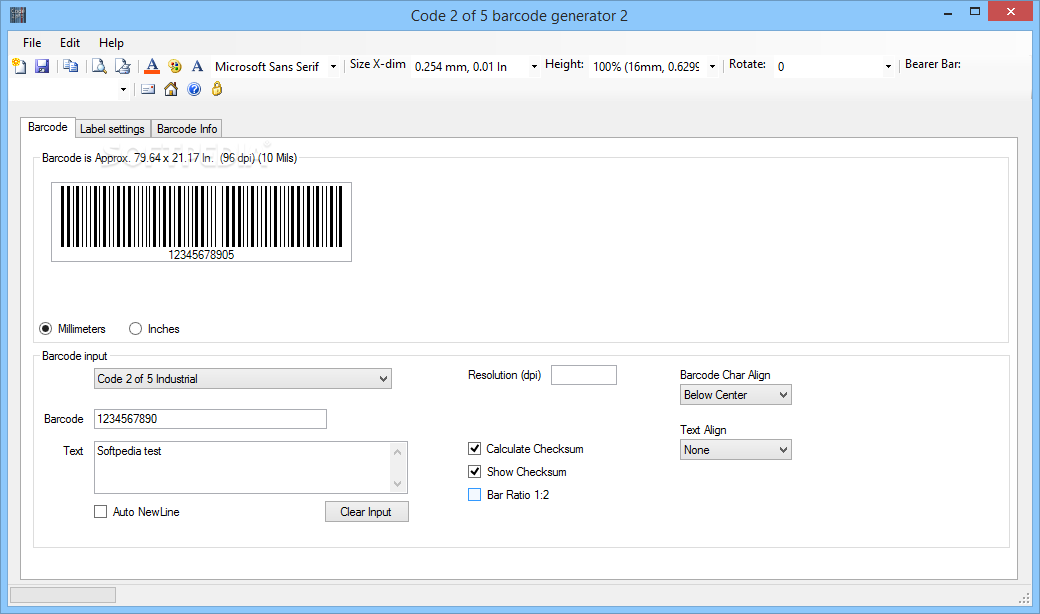Switch to Barcode Info tab

[187, 129]
